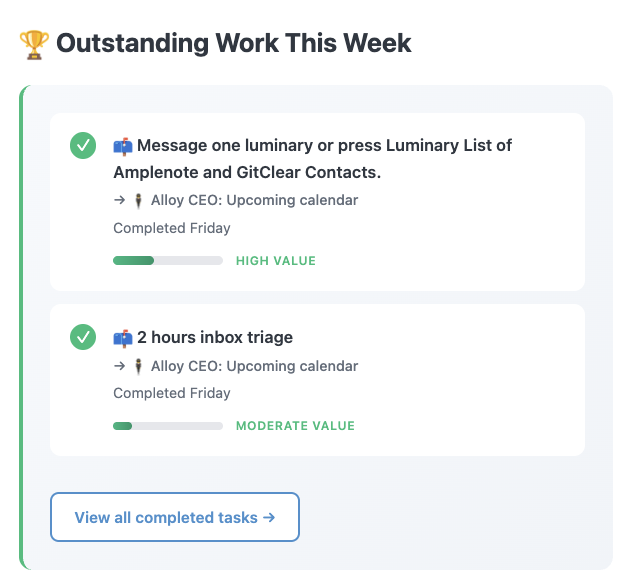
Task: Click the 'MODERATE VALUE' label
Action: point(295,426)
